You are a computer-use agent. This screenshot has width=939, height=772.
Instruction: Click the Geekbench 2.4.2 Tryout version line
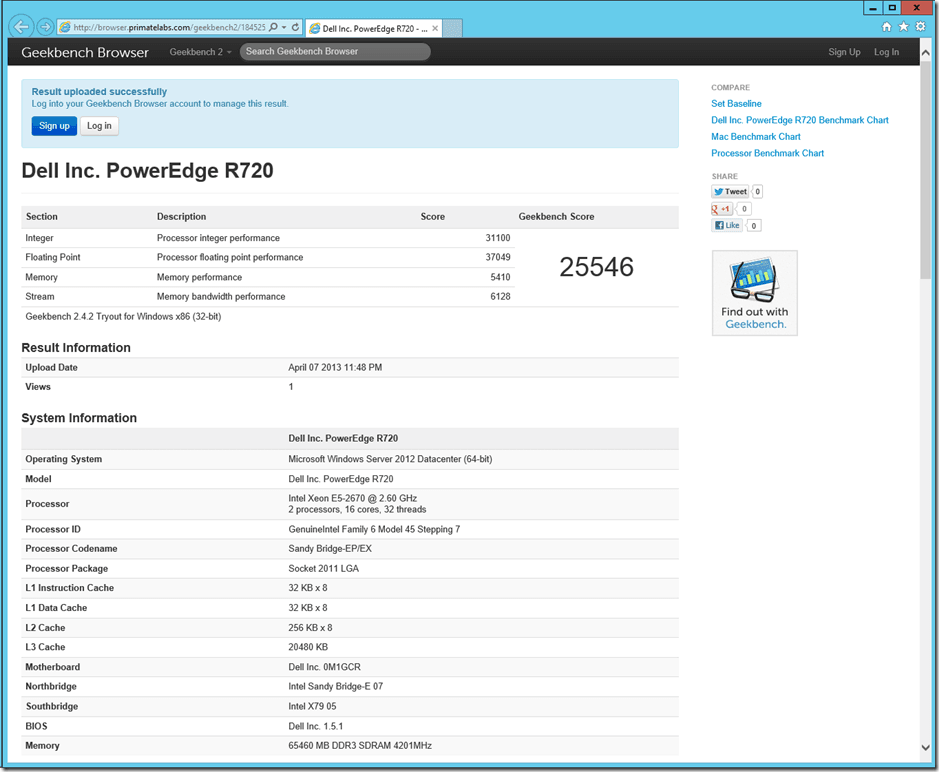[123, 316]
